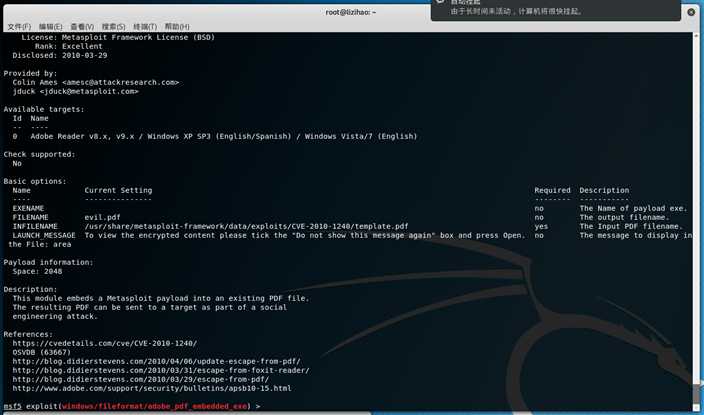The height and width of the screenshot is (415, 704).
Task: Click the update-escape-from-pdf blog URL
Action: [156, 361]
